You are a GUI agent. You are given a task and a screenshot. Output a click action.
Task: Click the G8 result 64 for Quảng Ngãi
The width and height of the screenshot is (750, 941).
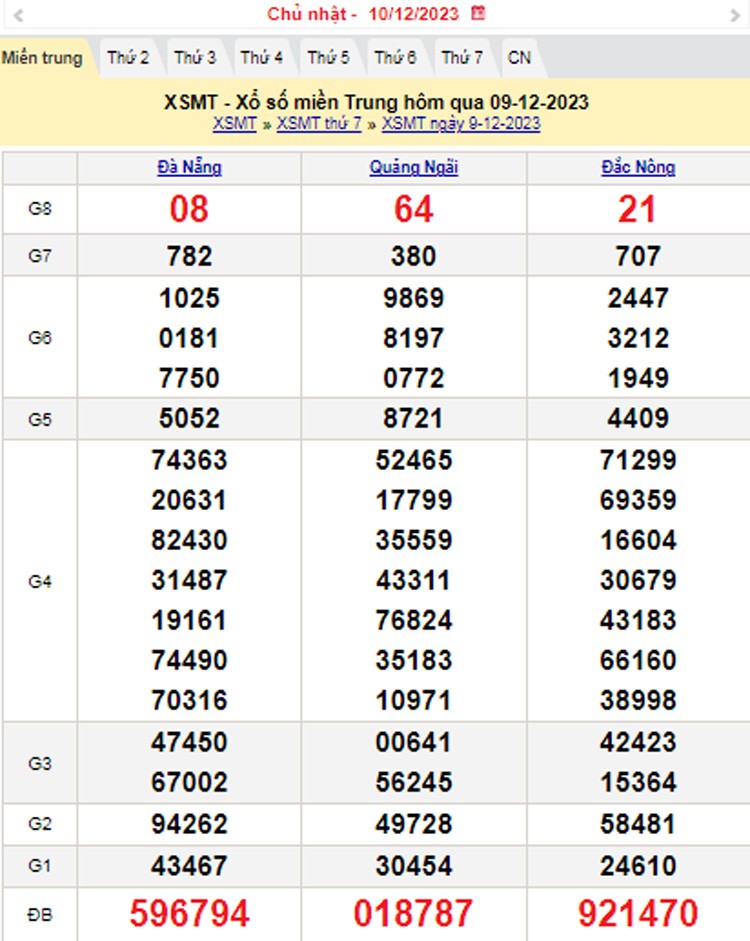pyautogui.click(x=413, y=209)
